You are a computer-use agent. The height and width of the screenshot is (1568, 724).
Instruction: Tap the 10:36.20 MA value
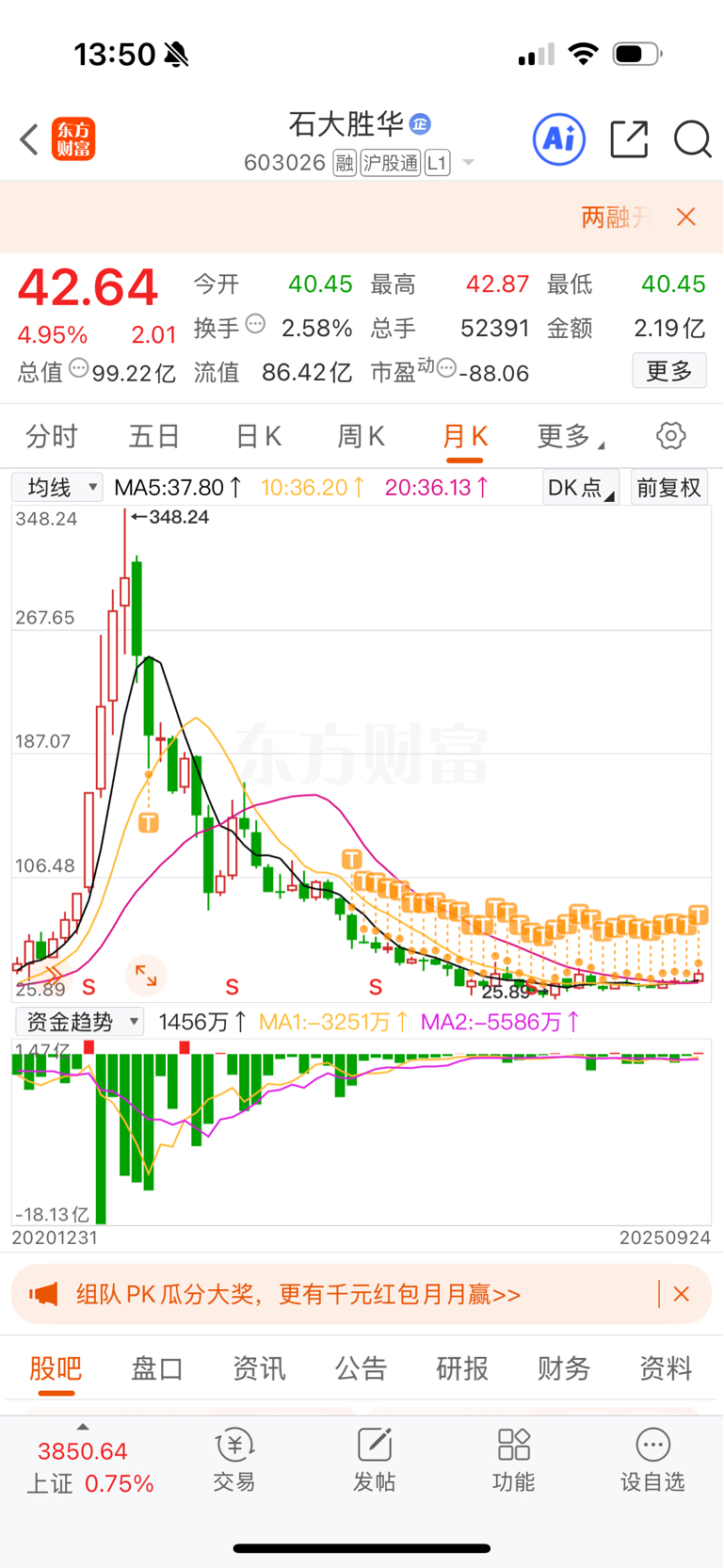[314, 487]
